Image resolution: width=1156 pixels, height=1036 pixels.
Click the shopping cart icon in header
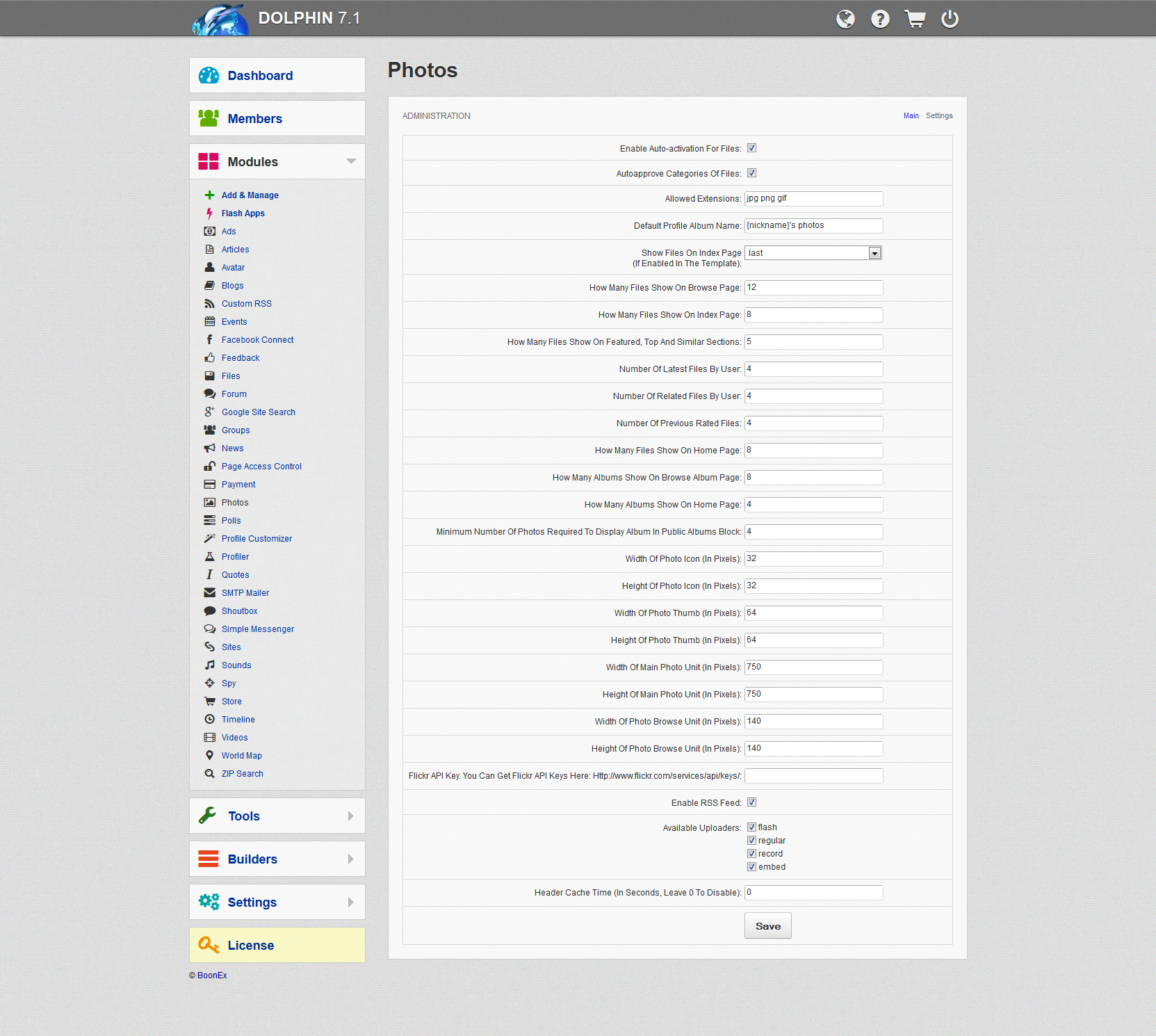coord(915,19)
